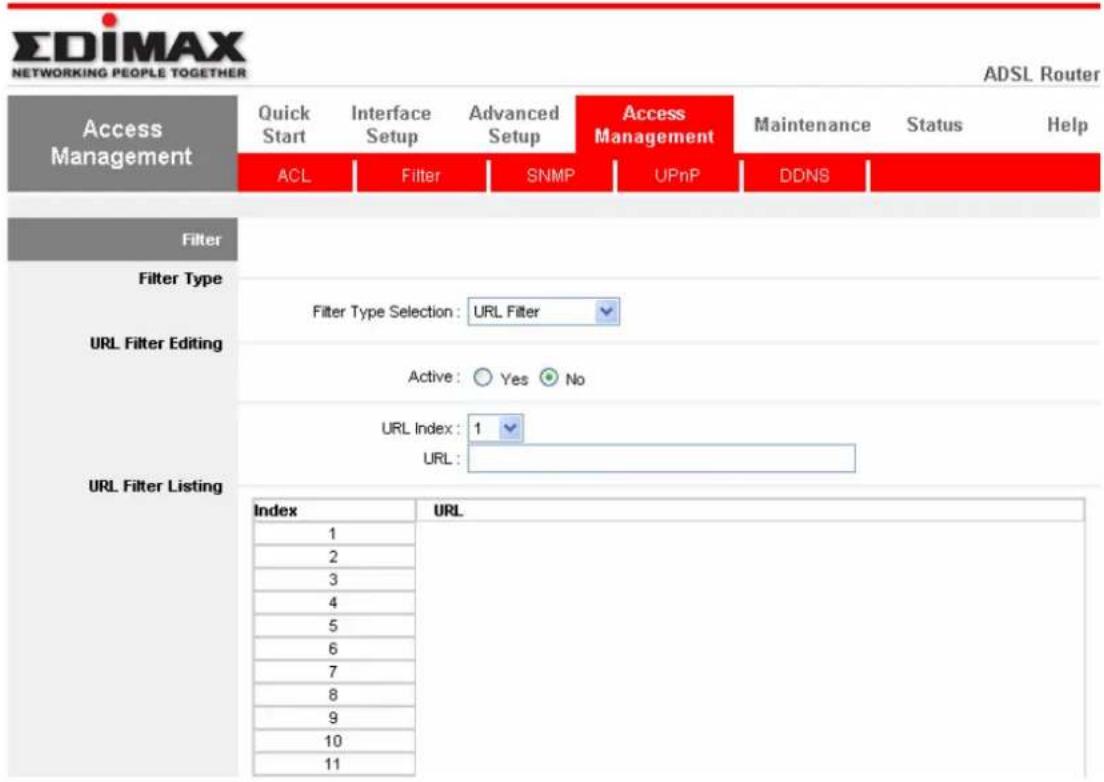
Task: Select listing row with index 4
Action: (334, 603)
